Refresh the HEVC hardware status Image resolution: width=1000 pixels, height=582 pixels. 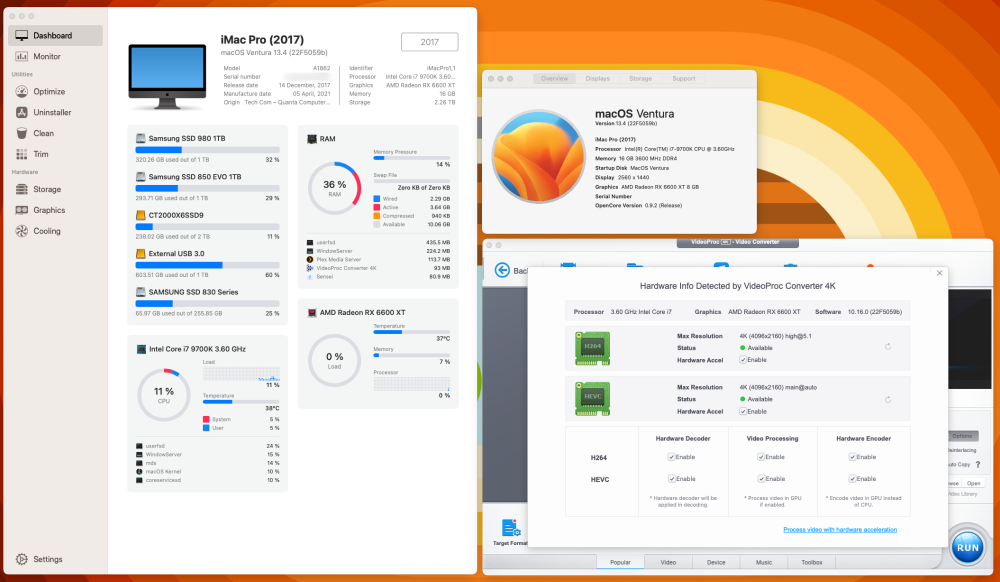coord(888,400)
